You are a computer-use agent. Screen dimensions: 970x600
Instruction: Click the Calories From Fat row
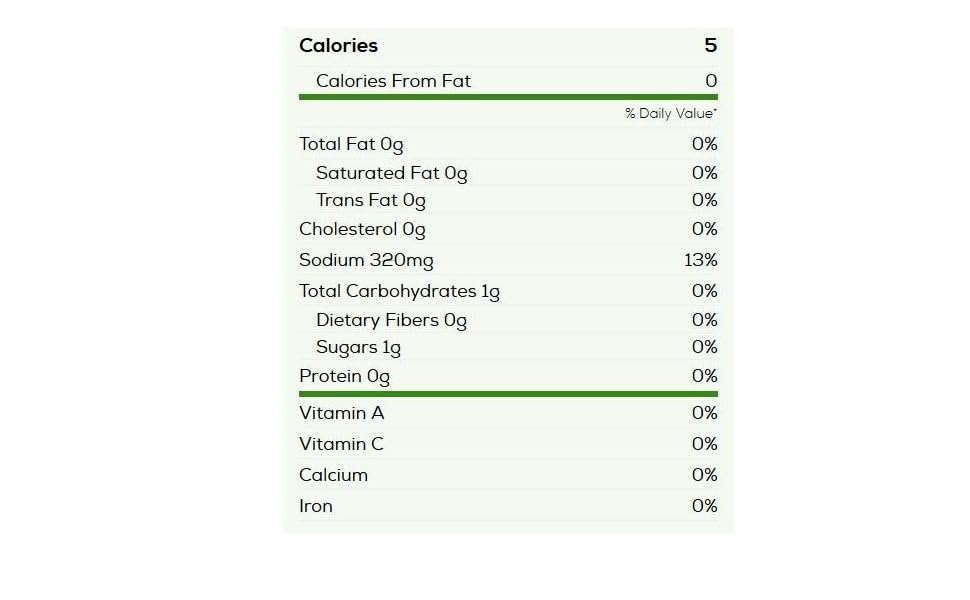click(x=509, y=80)
